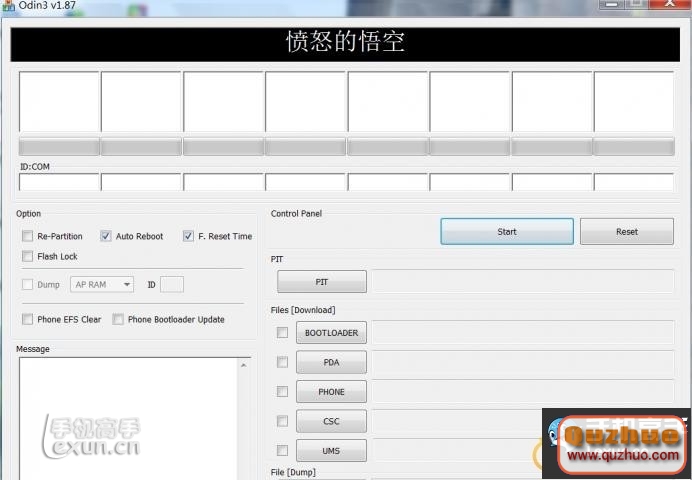This screenshot has height=480, width=692.
Task: Enable the Phone EFS Clear checkbox
Action: point(27,319)
